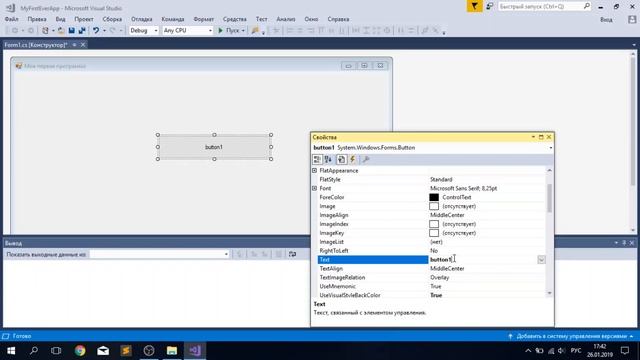Click the Quick Launch magnifier icon
Viewport: 640px width, 360px height.
click(x=587, y=6)
